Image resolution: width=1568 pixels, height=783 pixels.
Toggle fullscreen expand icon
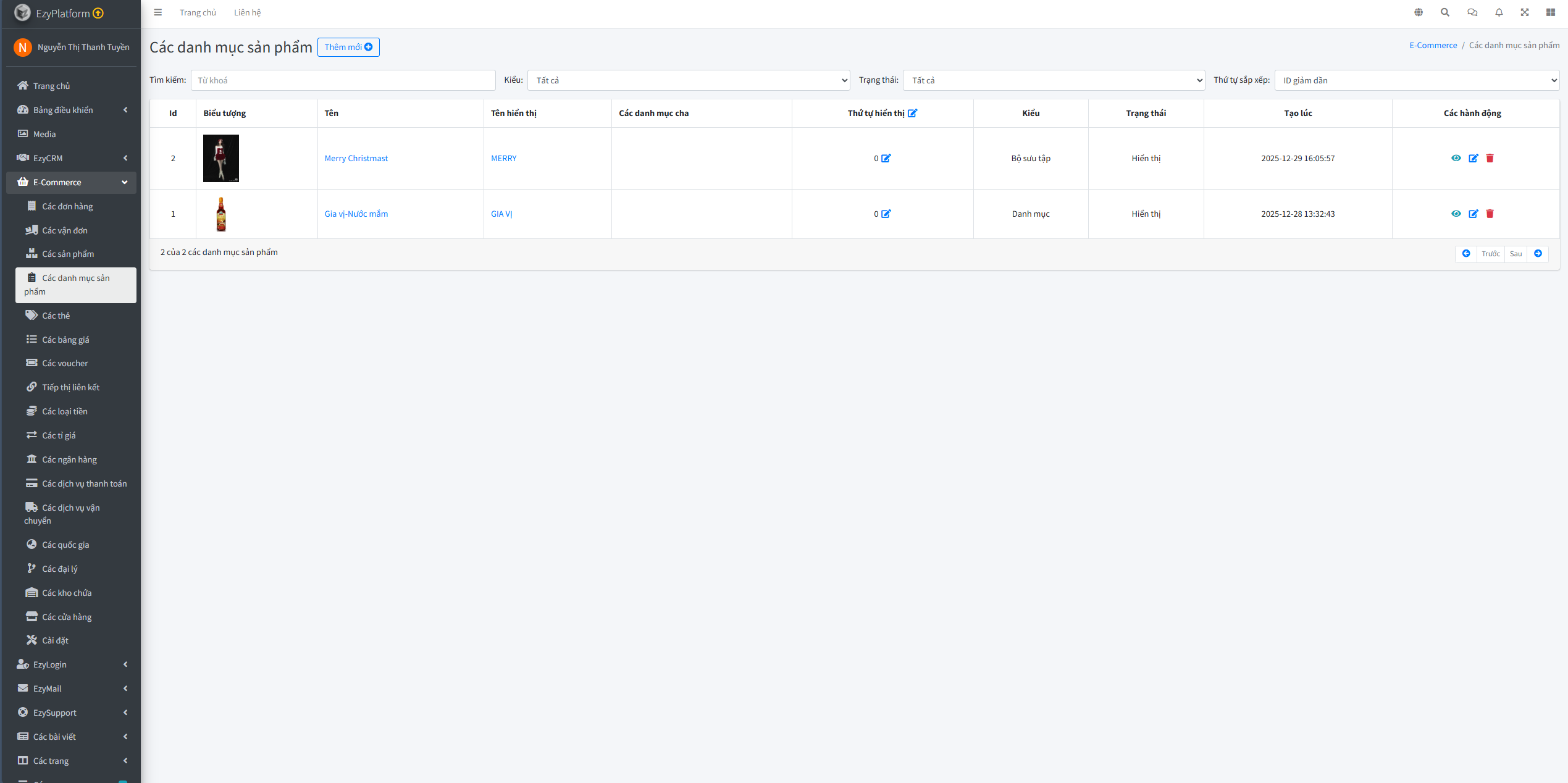[1525, 12]
